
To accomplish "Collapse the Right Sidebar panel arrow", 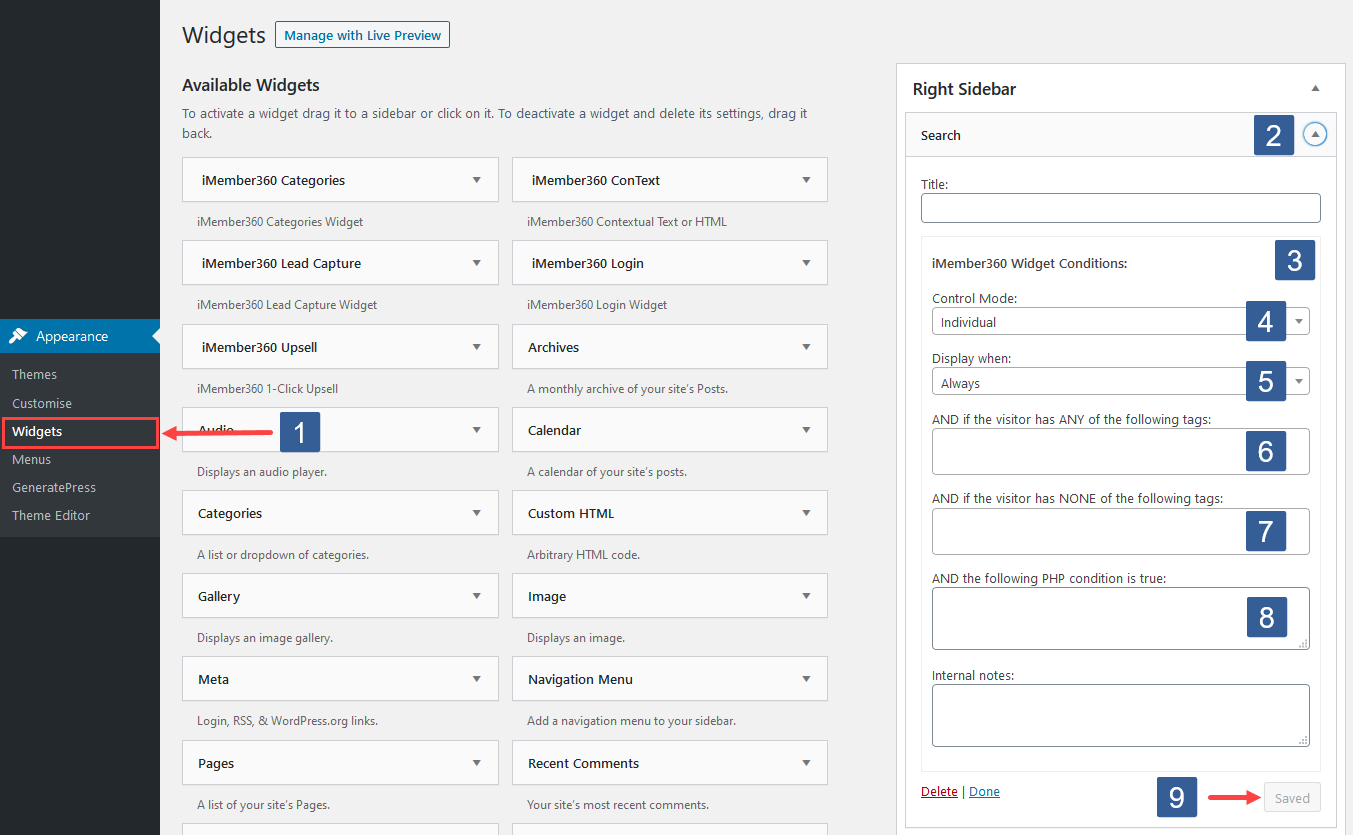I will tap(1315, 88).
